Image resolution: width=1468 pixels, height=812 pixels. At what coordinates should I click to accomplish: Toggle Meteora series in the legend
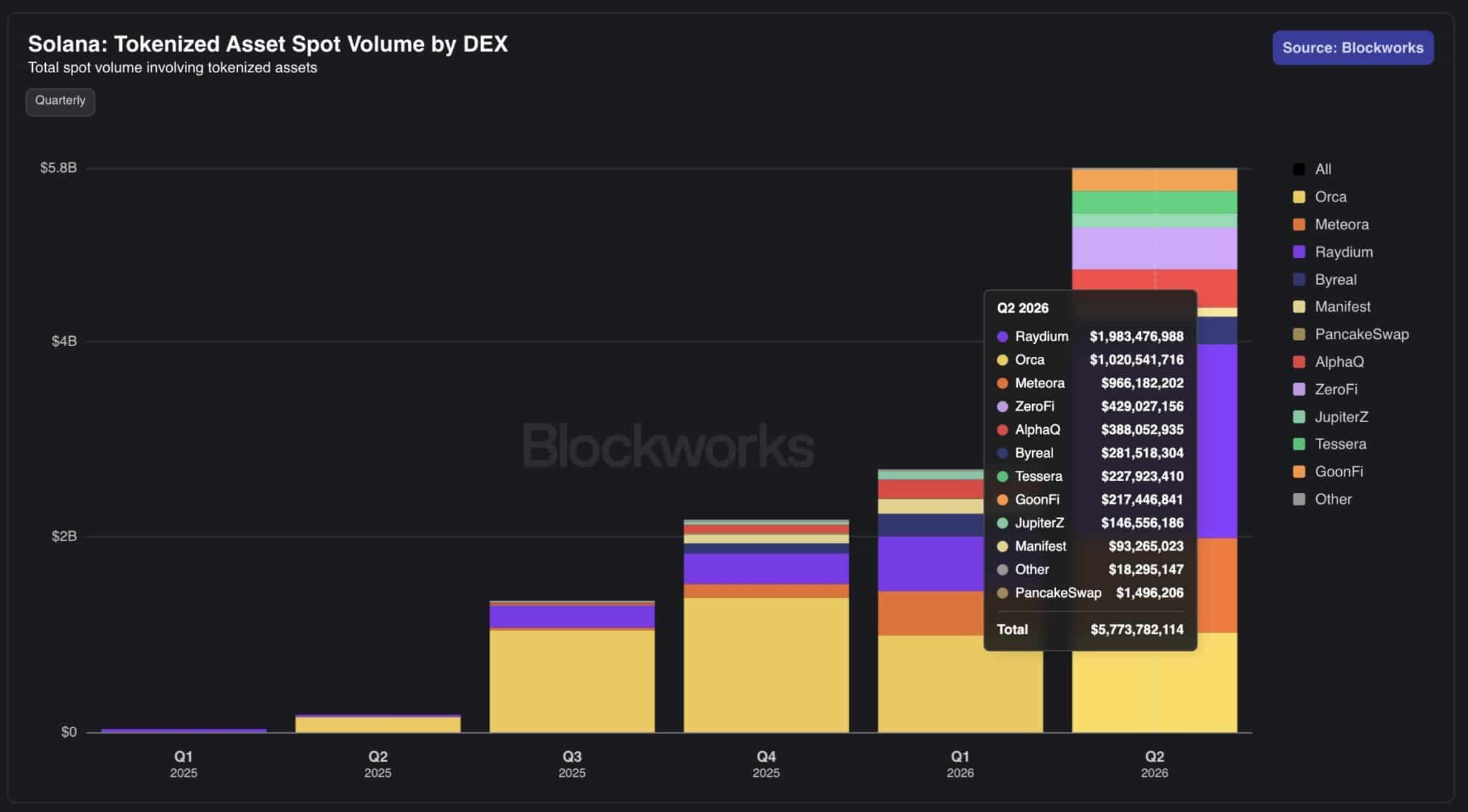point(1330,224)
